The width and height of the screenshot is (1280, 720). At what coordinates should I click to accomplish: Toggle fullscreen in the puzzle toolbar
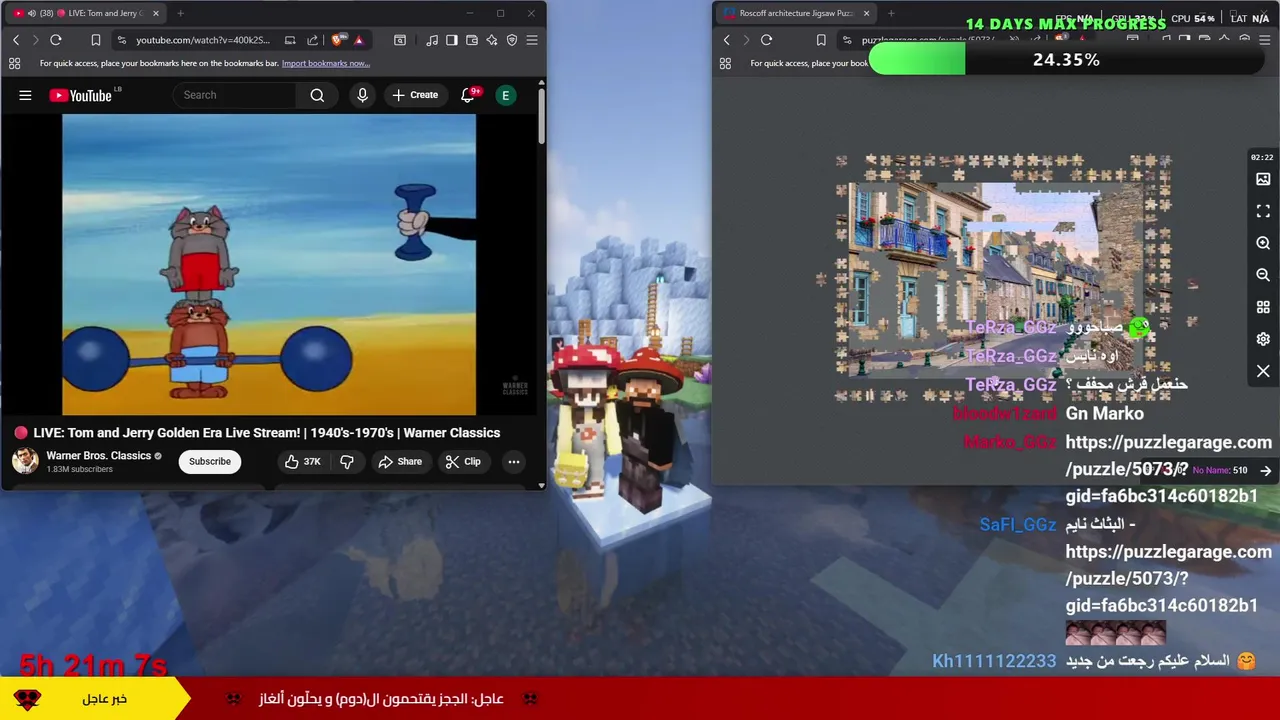[1263, 211]
